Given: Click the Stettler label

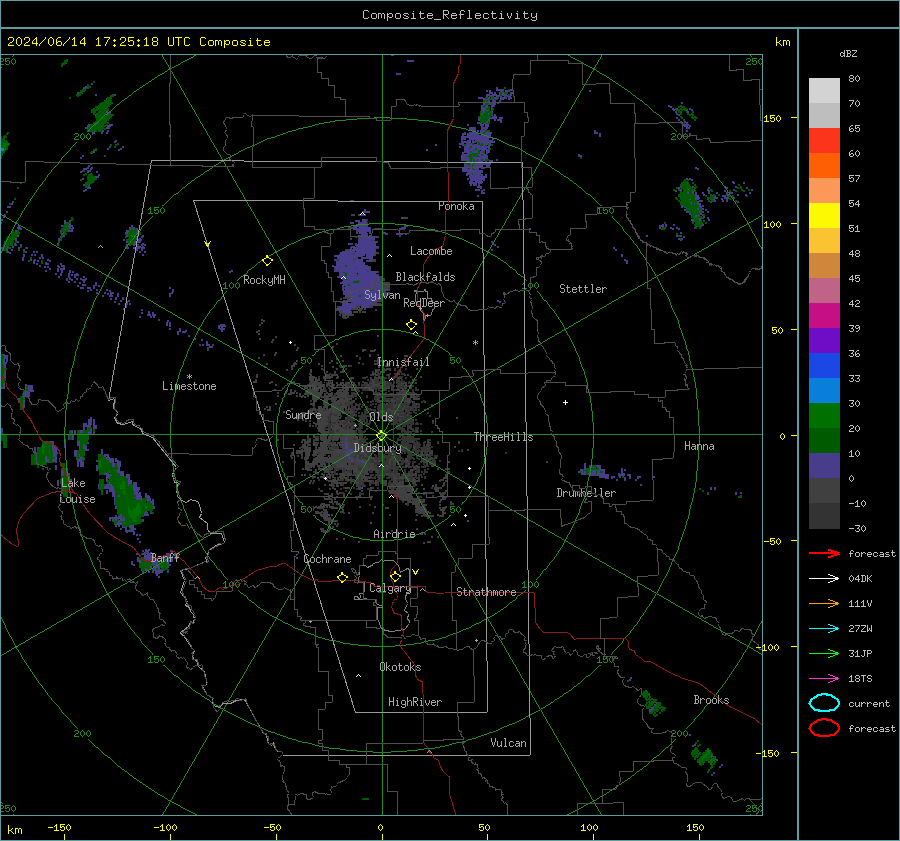Looking at the screenshot, I should pyautogui.click(x=583, y=289).
